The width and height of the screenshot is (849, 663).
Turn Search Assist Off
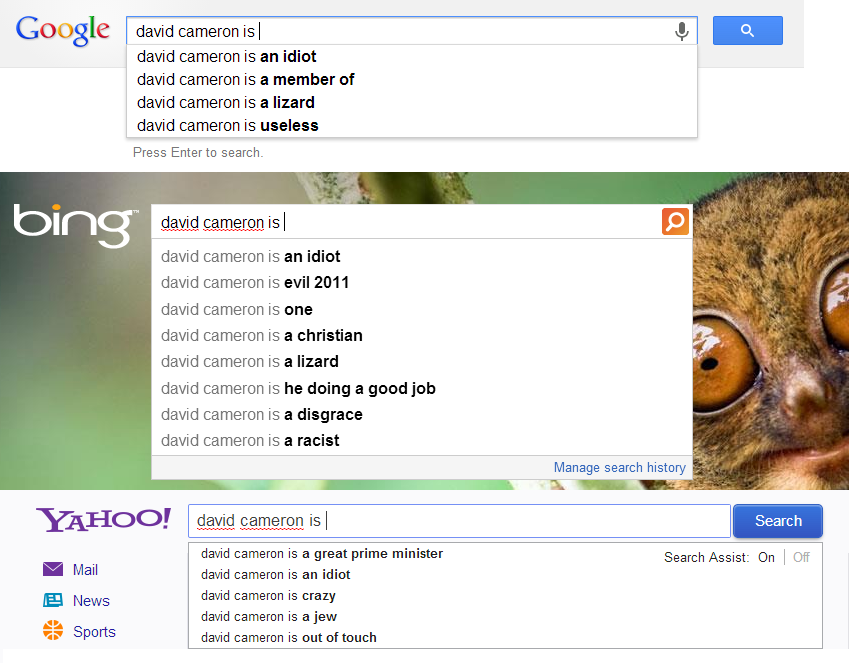coord(801,557)
